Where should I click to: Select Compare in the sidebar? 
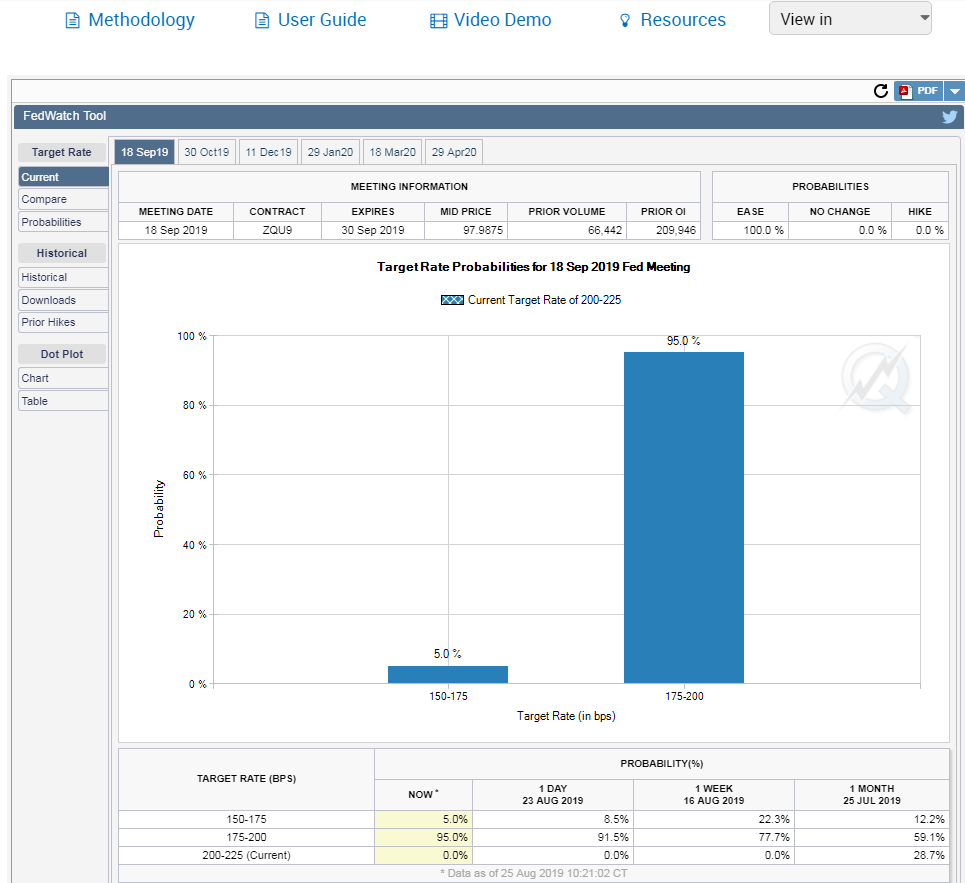point(63,199)
